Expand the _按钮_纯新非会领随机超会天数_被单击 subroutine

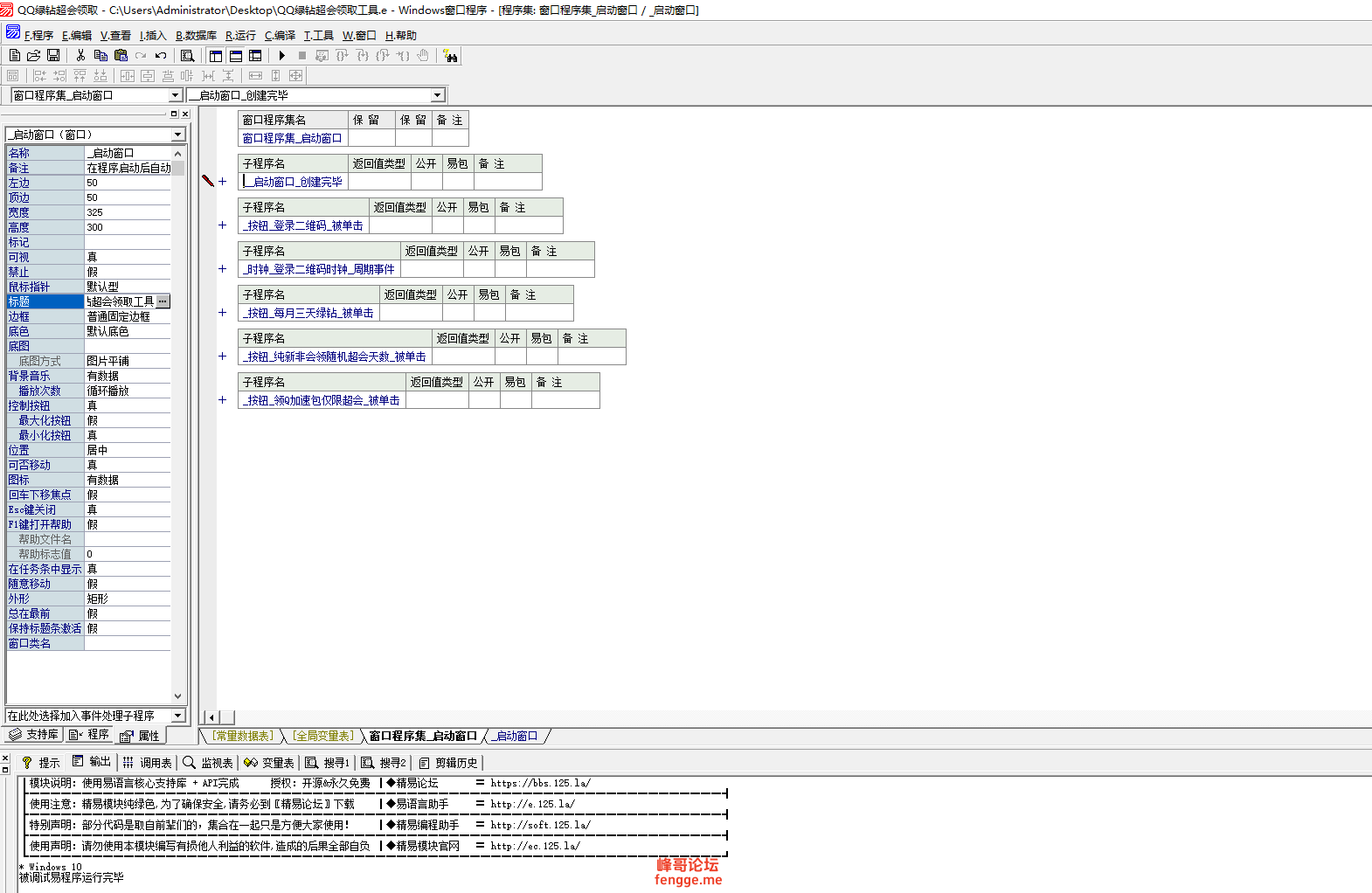point(222,357)
